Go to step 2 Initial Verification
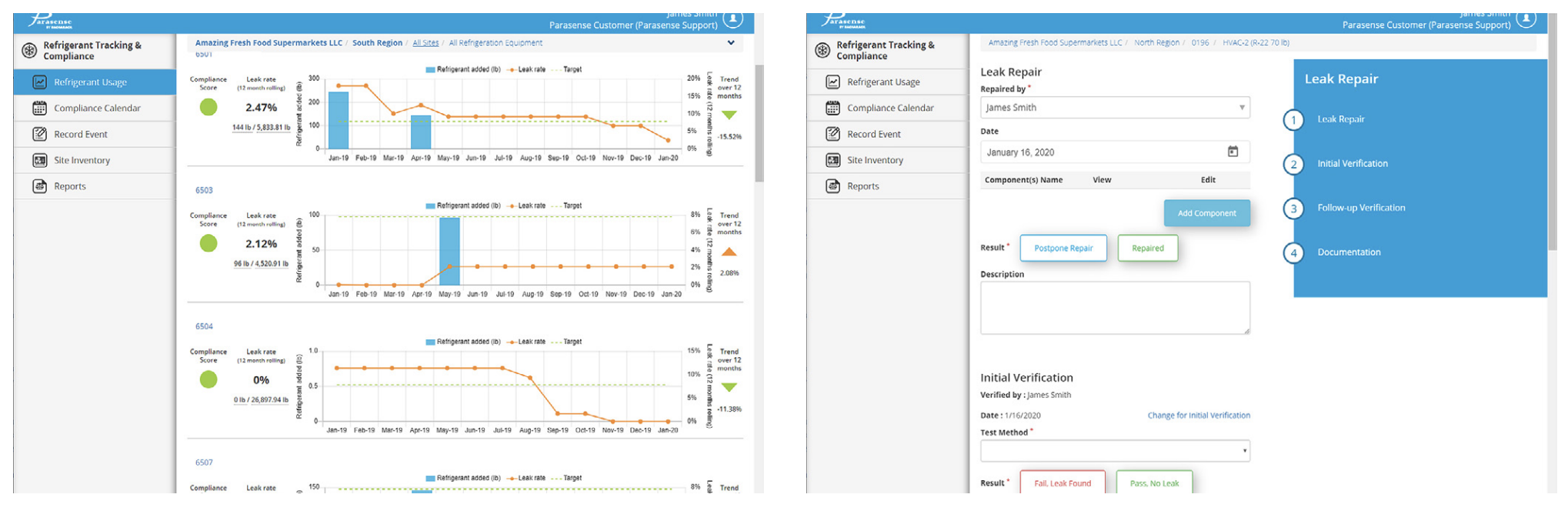This screenshot has width=1568, height=511. (1294, 164)
